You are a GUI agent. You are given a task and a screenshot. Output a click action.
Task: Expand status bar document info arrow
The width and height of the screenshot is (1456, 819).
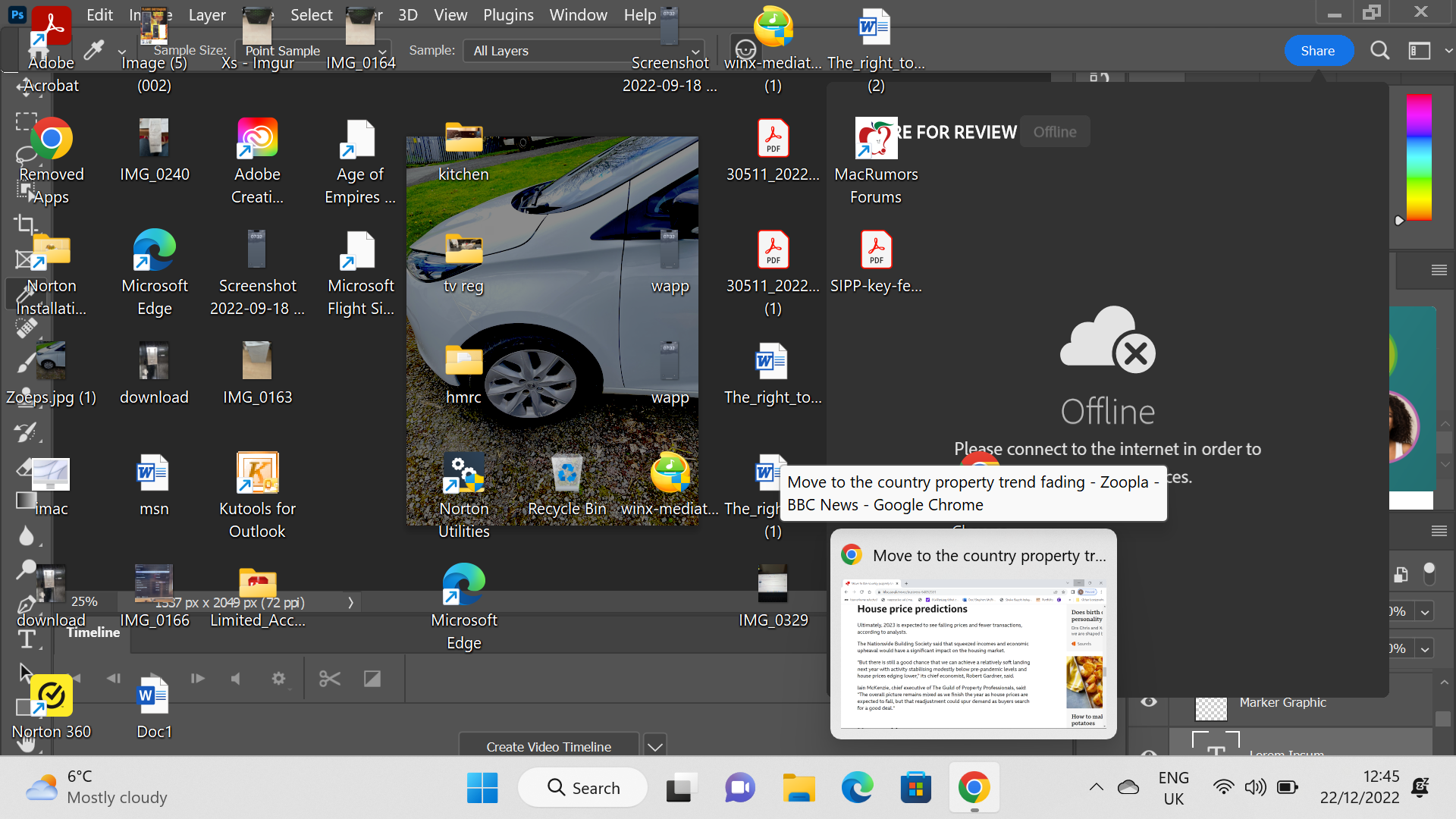click(350, 603)
